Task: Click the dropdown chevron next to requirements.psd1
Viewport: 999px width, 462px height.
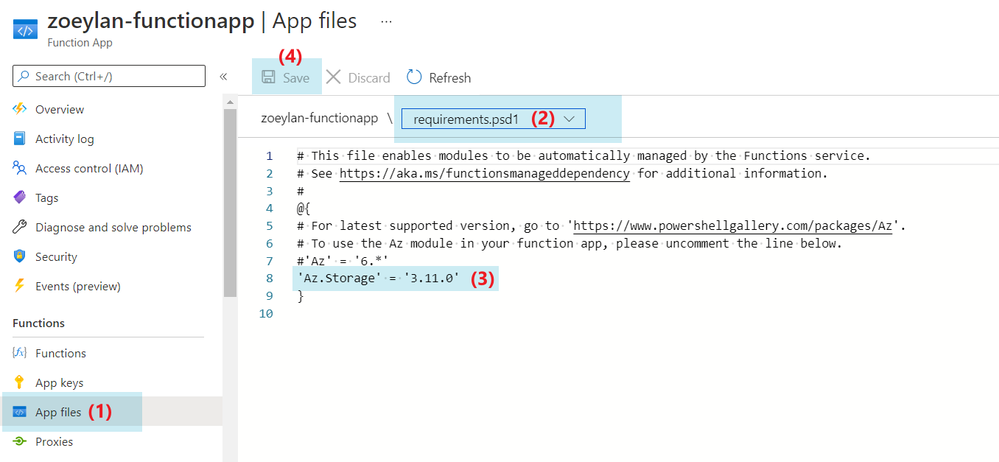Action: pyautogui.click(x=570, y=119)
